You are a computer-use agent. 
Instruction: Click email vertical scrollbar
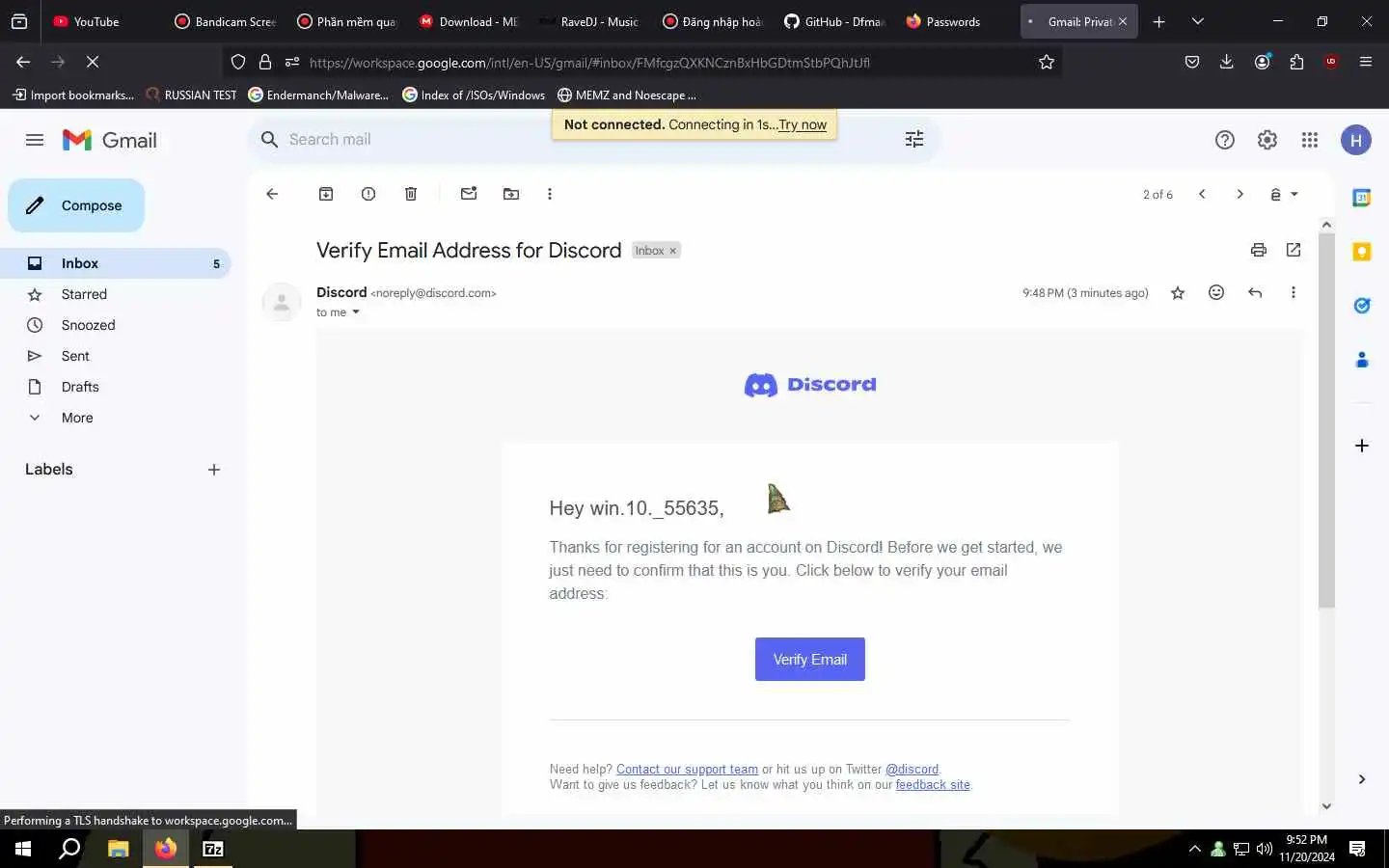tap(1326, 420)
